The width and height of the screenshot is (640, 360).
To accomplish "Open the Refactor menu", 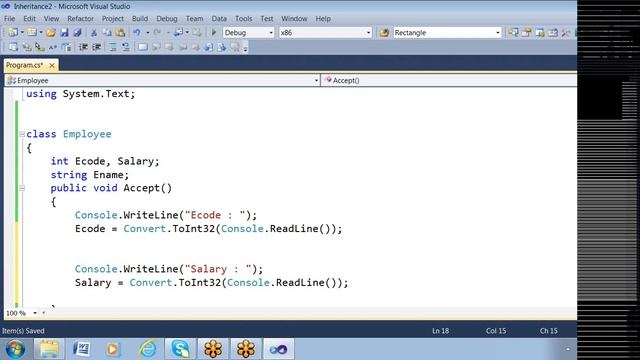I will [x=80, y=19].
